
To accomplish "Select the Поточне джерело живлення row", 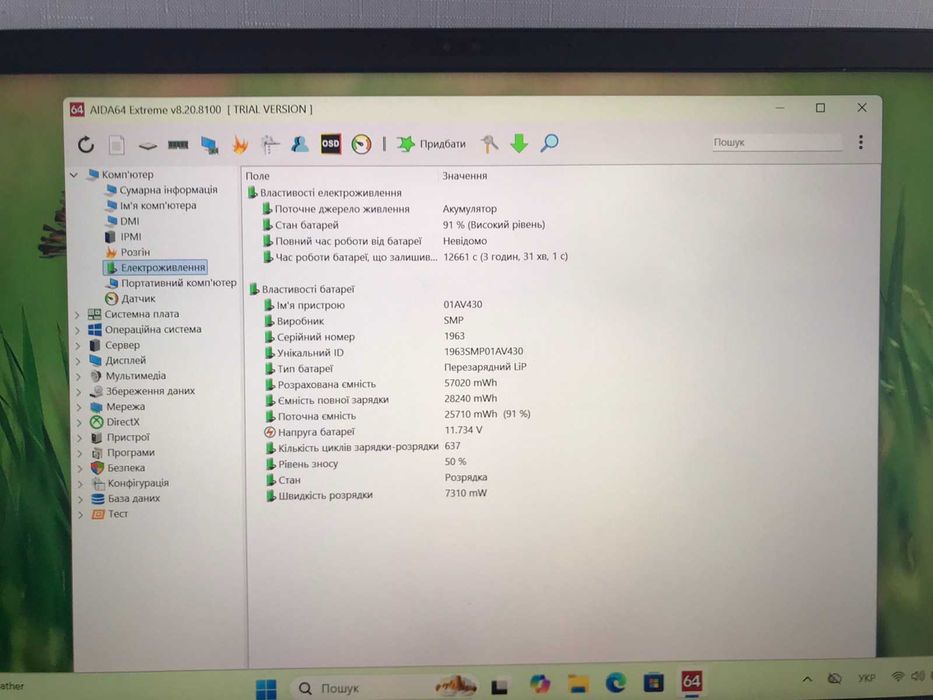I will [381, 209].
